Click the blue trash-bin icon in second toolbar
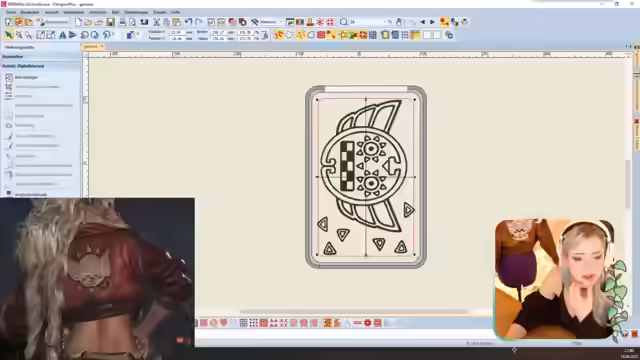Viewport: 640px width, 360px height. pos(395,35)
